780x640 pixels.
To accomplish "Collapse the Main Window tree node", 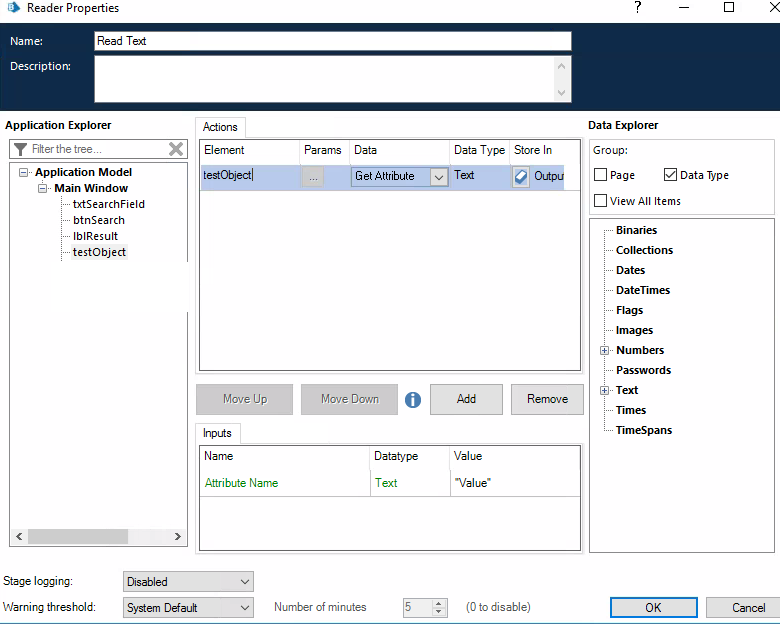I will pos(43,188).
